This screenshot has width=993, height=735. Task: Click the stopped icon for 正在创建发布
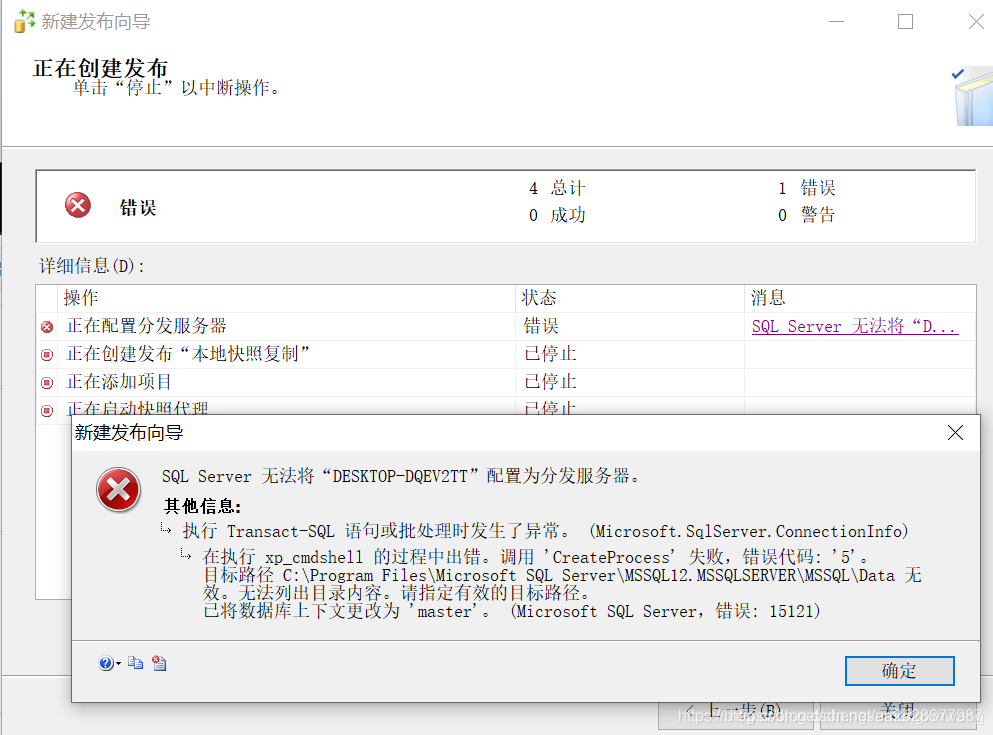coord(47,355)
